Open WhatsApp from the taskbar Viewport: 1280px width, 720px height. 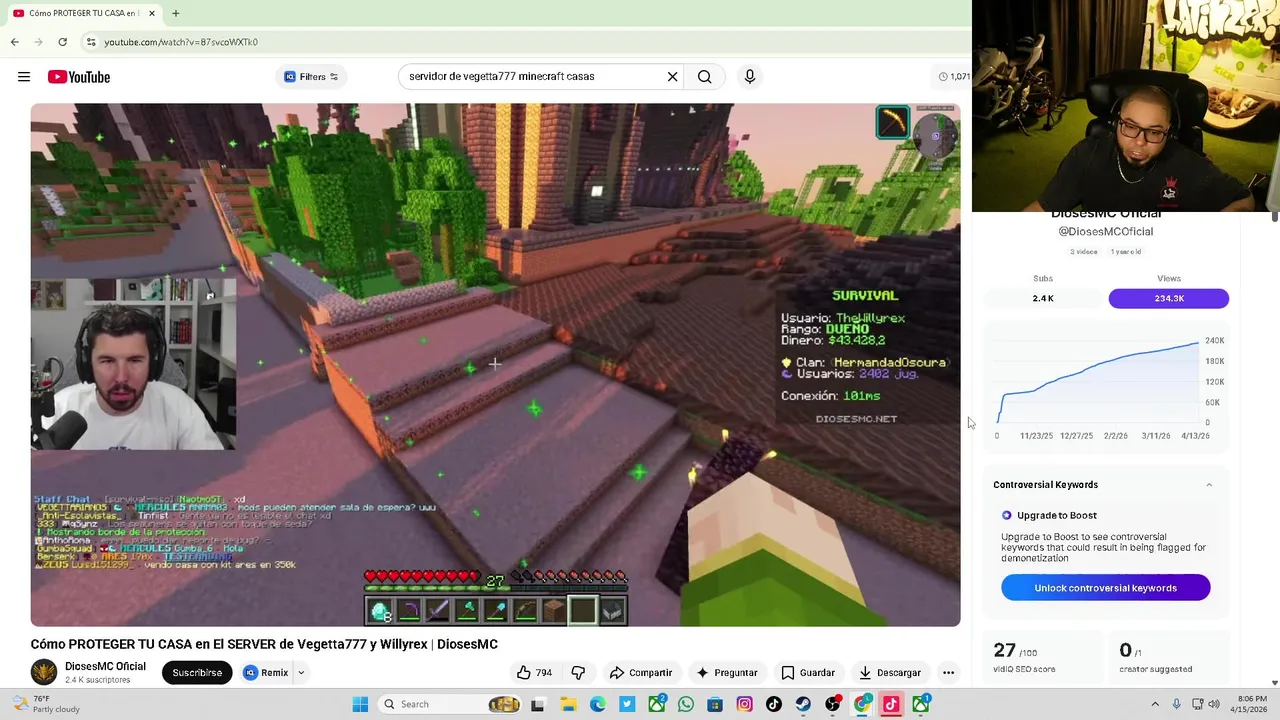pyautogui.click(x=685, y=704)
